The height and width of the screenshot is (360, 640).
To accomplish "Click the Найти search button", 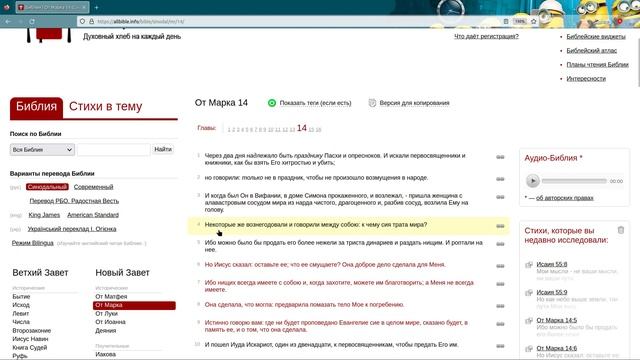I will point(163,149).
